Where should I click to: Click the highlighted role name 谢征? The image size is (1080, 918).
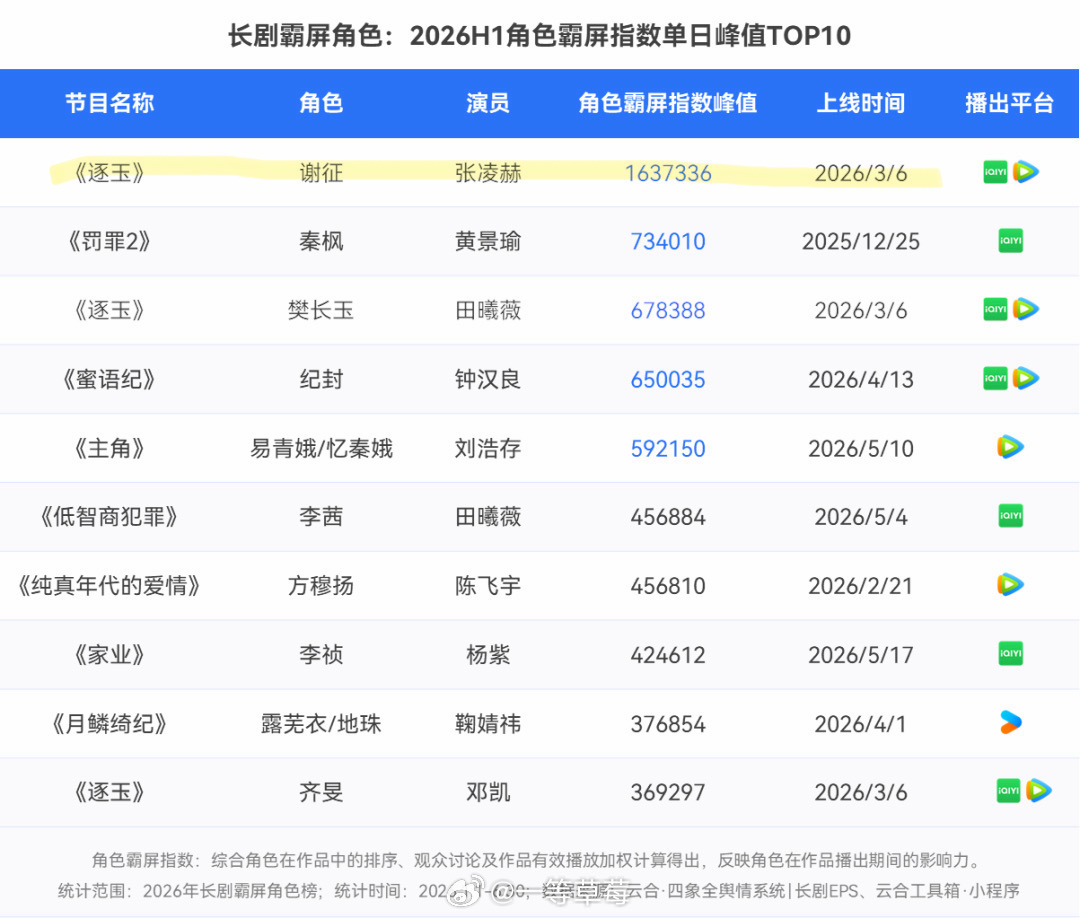321,173
